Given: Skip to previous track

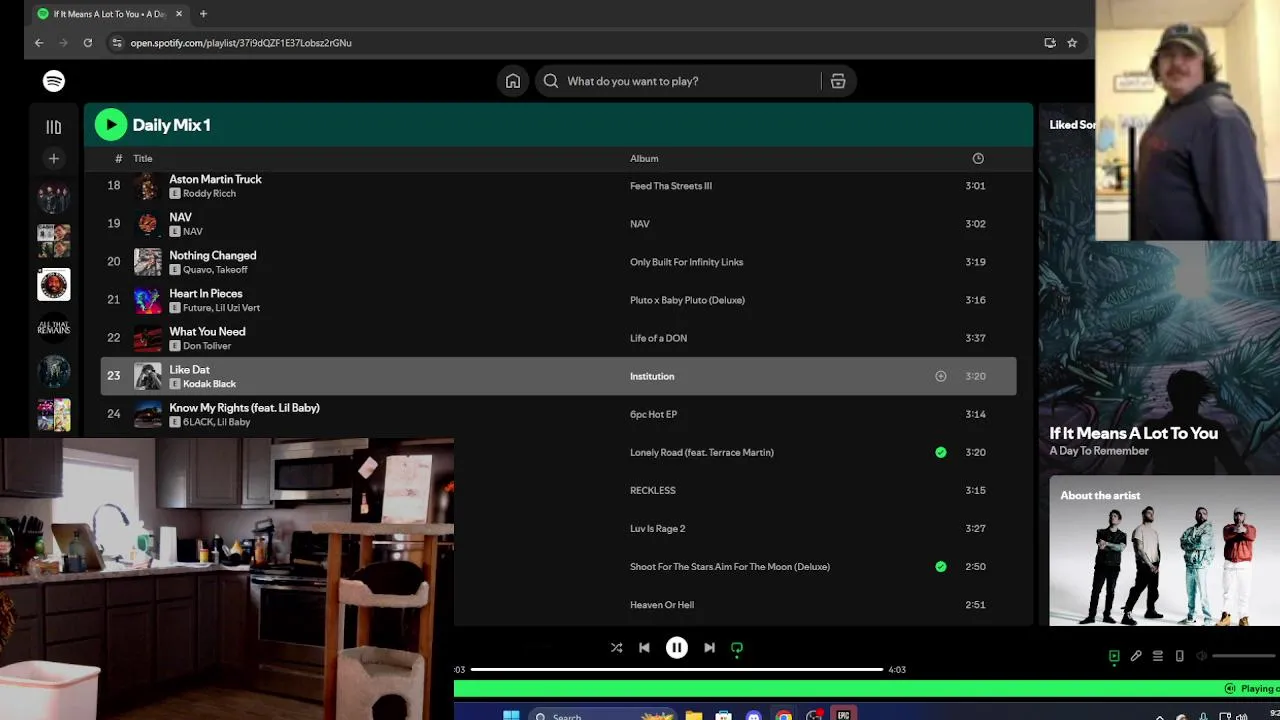Looking at the screenshot, I should (645, 648).
